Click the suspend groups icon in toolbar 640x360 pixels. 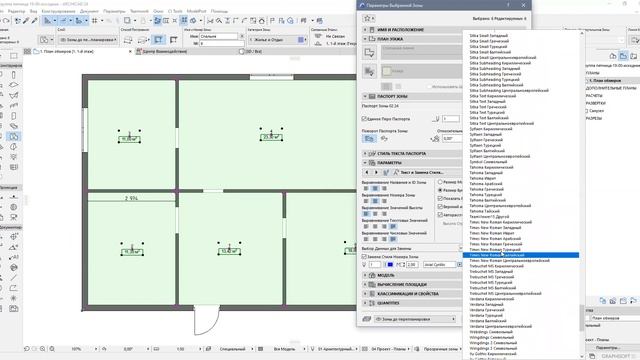coord(184,20)
